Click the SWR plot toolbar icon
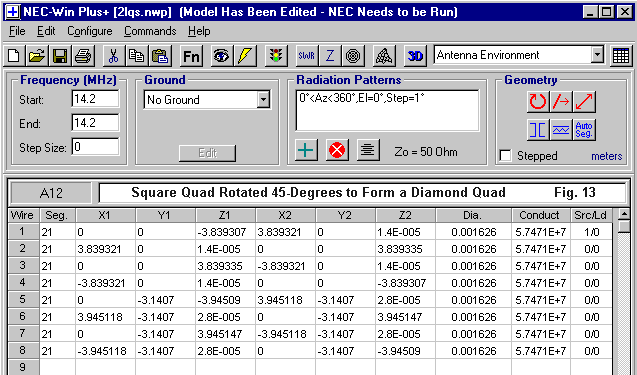This screenshot has height=375, width=637. point(306,56)
